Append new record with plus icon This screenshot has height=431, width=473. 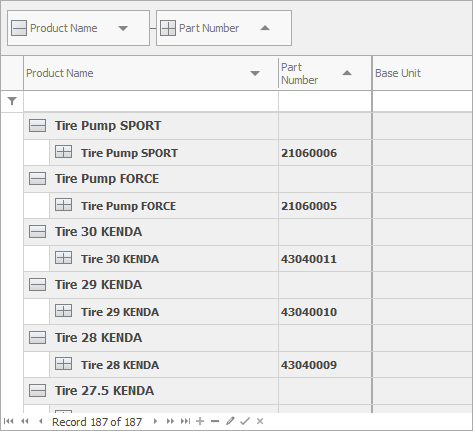[200, 421]
